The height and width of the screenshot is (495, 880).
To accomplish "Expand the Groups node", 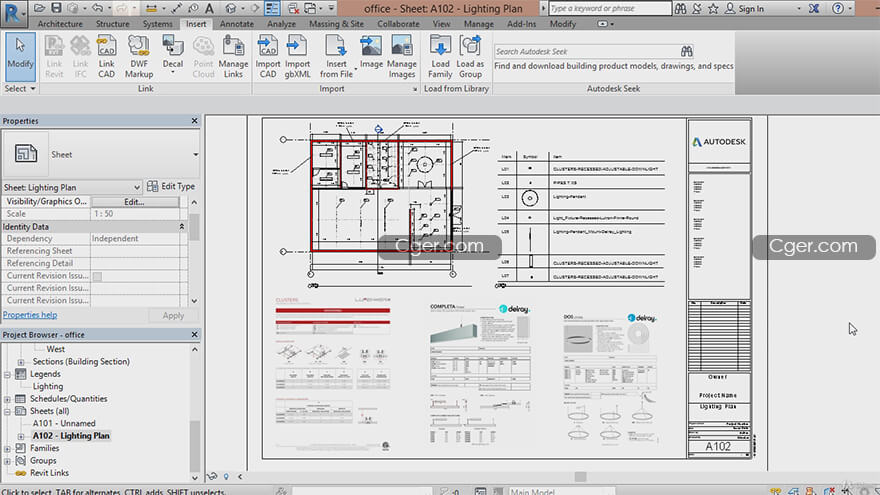I will 7,461.
